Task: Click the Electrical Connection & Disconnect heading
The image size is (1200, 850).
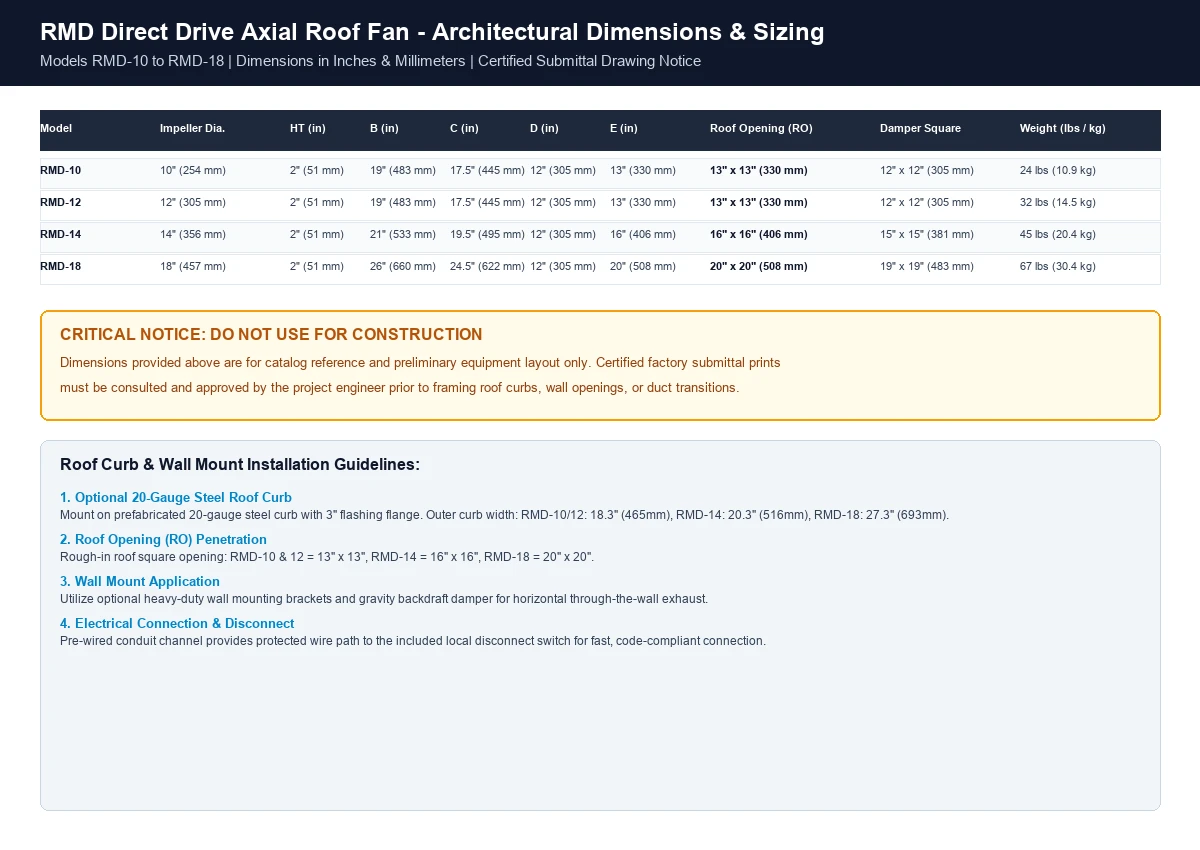Action: pos(177,623)
